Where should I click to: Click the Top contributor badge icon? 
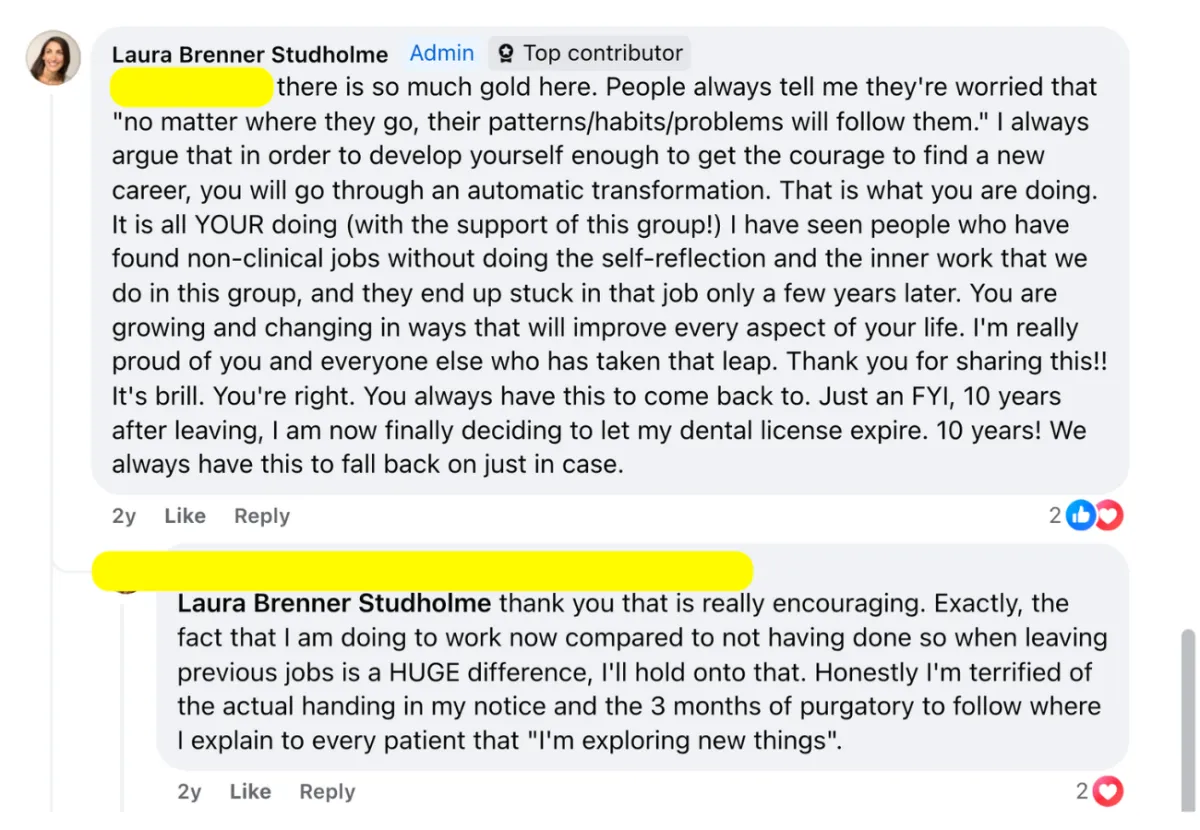pos(507,53)
